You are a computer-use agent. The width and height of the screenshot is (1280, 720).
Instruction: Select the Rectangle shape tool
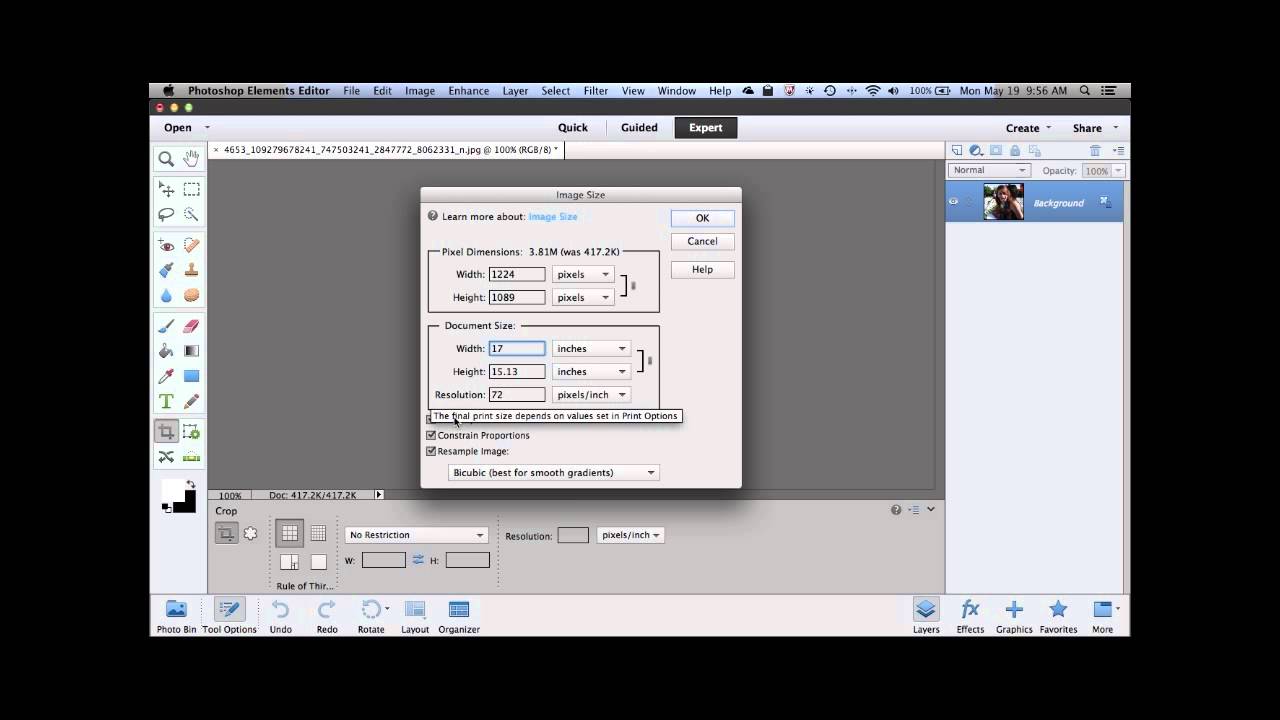[191, 376]
